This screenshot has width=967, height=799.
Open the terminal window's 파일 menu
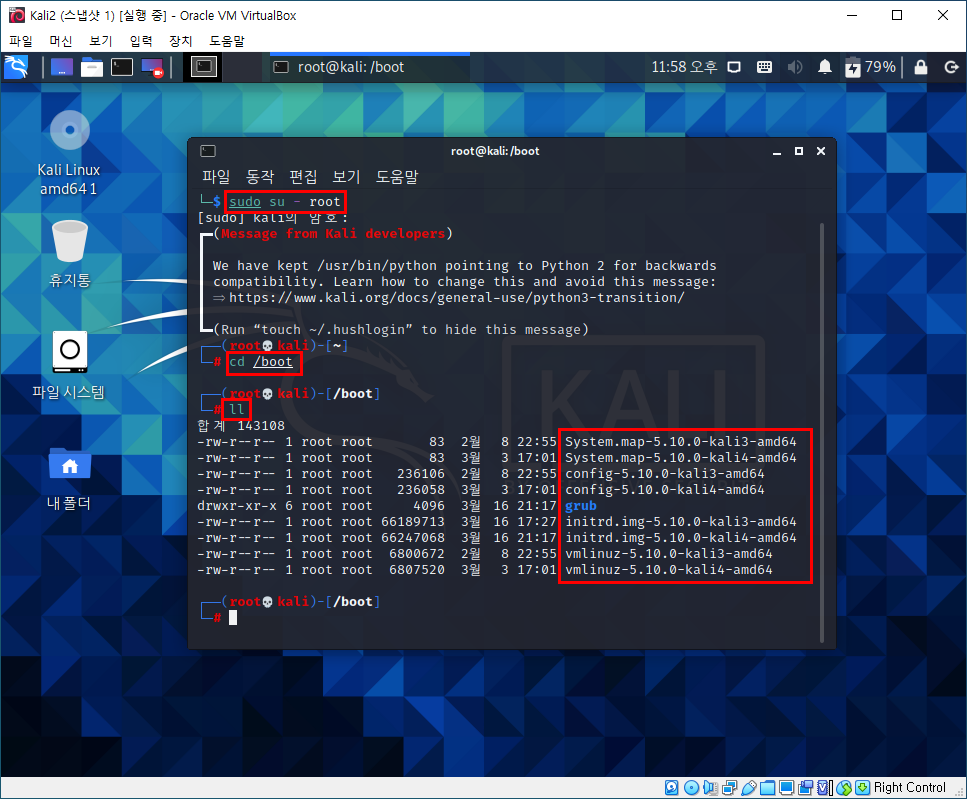point(216,176)
